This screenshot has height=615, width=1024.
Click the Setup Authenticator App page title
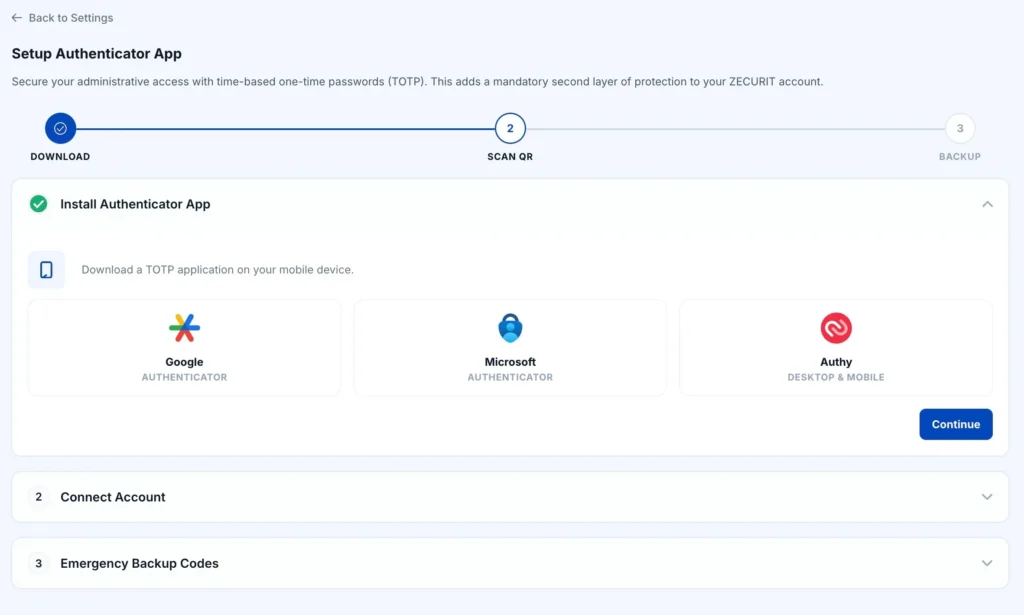coord(97,54)
